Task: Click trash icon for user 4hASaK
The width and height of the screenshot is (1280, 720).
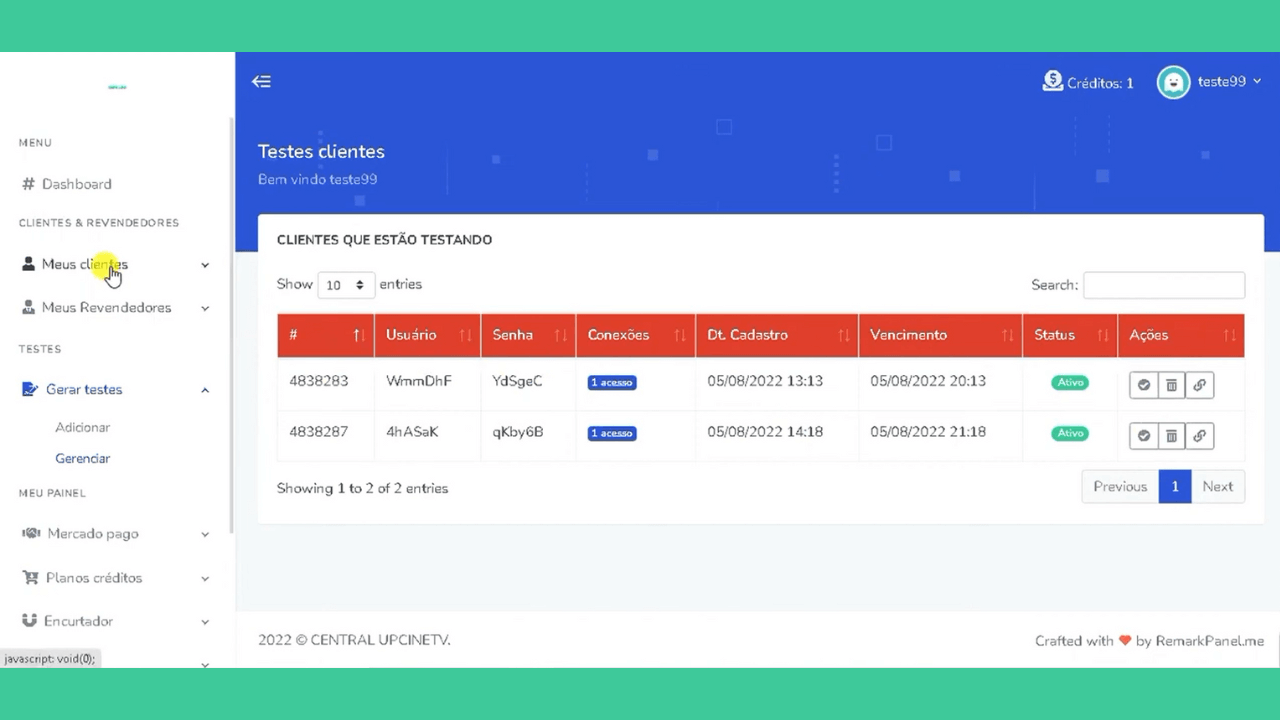Action: pyautogui.click(x=1171, y=436)
